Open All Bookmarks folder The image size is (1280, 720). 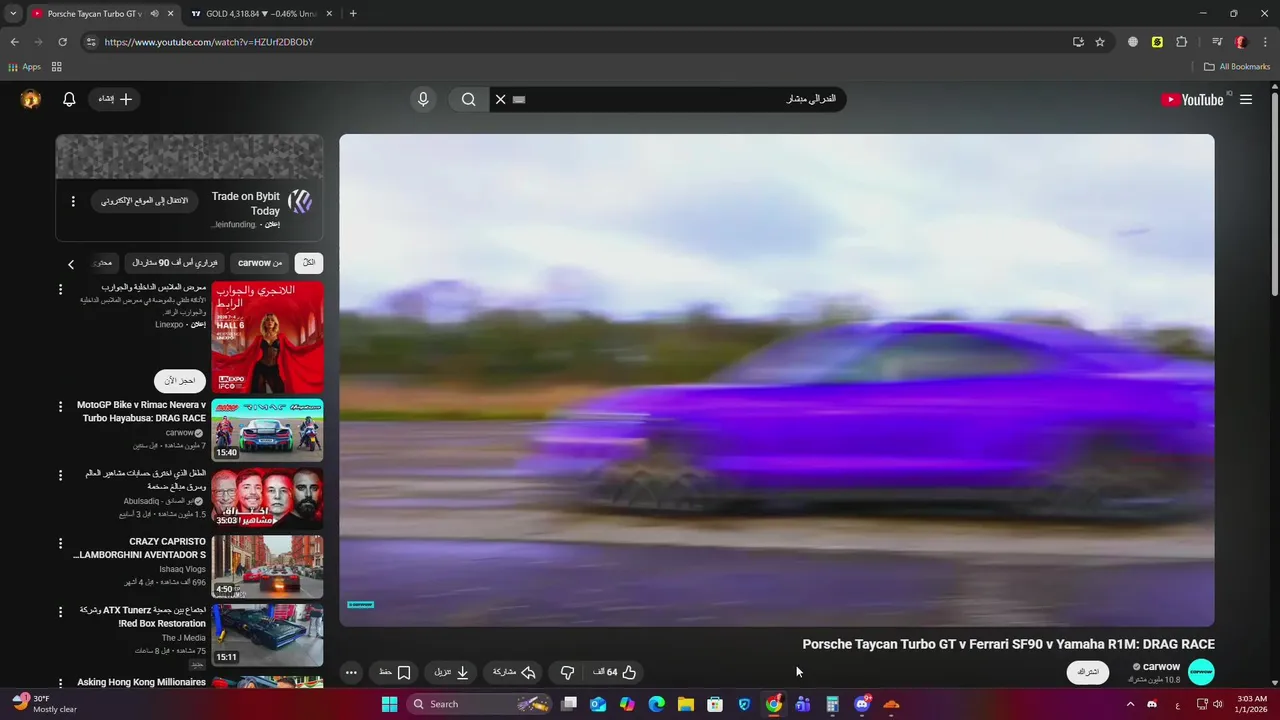tap(1237, 67)
